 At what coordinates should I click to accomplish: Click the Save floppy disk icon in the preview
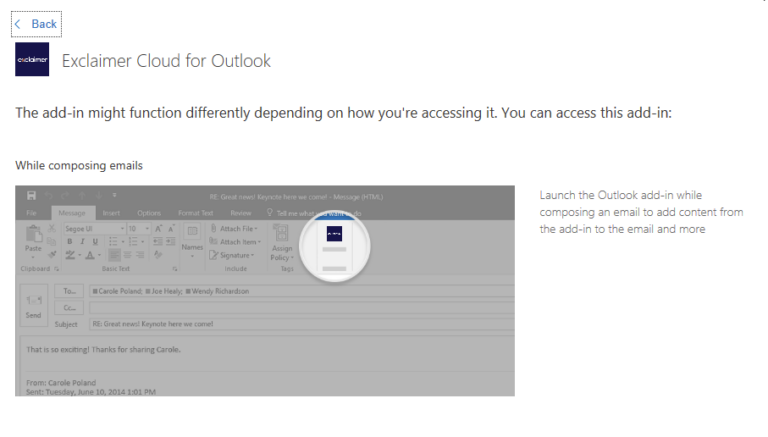pyautogui.click(x=31, y=196)
